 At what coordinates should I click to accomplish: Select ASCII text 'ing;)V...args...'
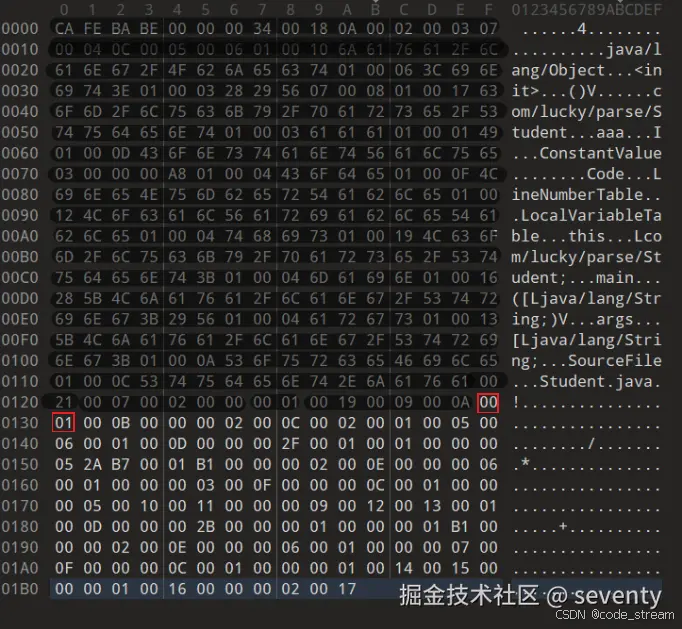(x=586, y=319)
